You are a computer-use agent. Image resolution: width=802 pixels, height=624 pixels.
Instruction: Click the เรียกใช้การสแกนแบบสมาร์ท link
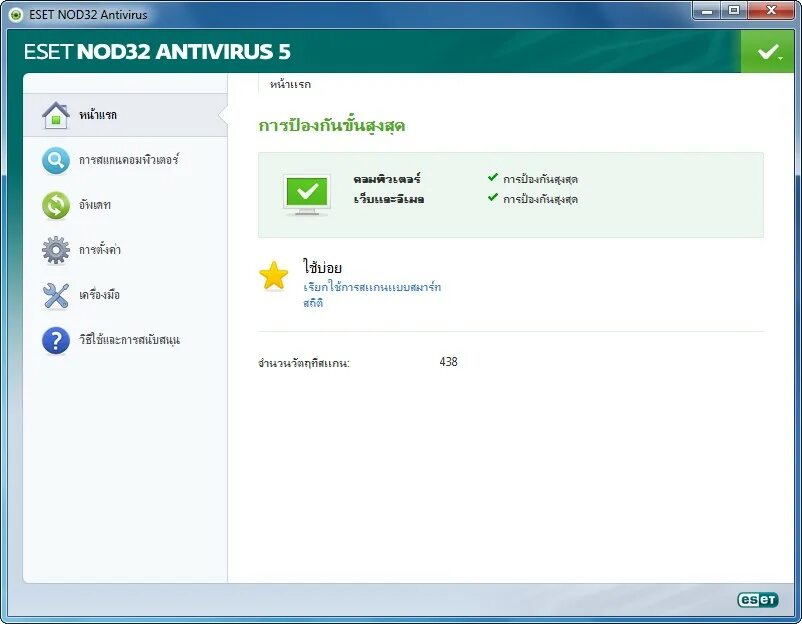point(372,287)
